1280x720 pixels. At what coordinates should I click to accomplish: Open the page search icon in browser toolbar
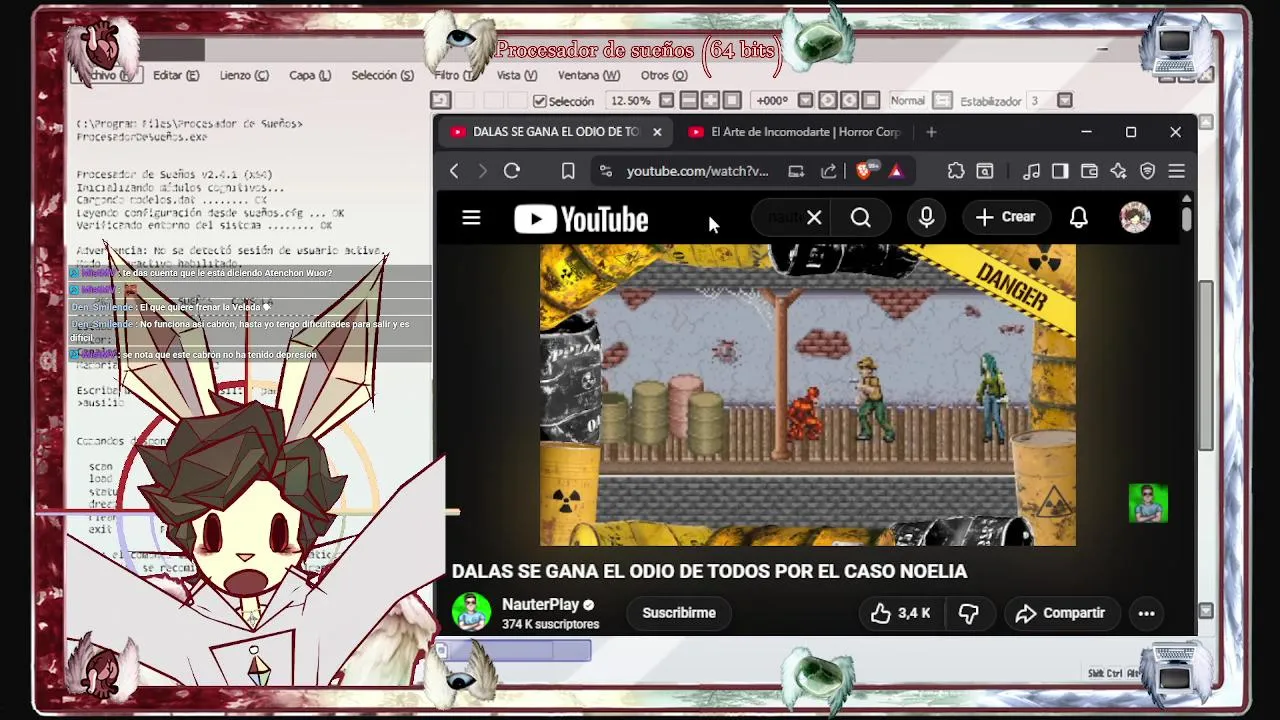tap(985, 171)
